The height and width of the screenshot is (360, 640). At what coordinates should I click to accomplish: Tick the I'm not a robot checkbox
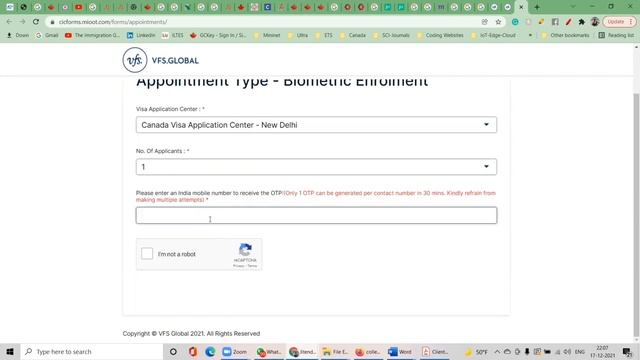[x=147, y=253]
